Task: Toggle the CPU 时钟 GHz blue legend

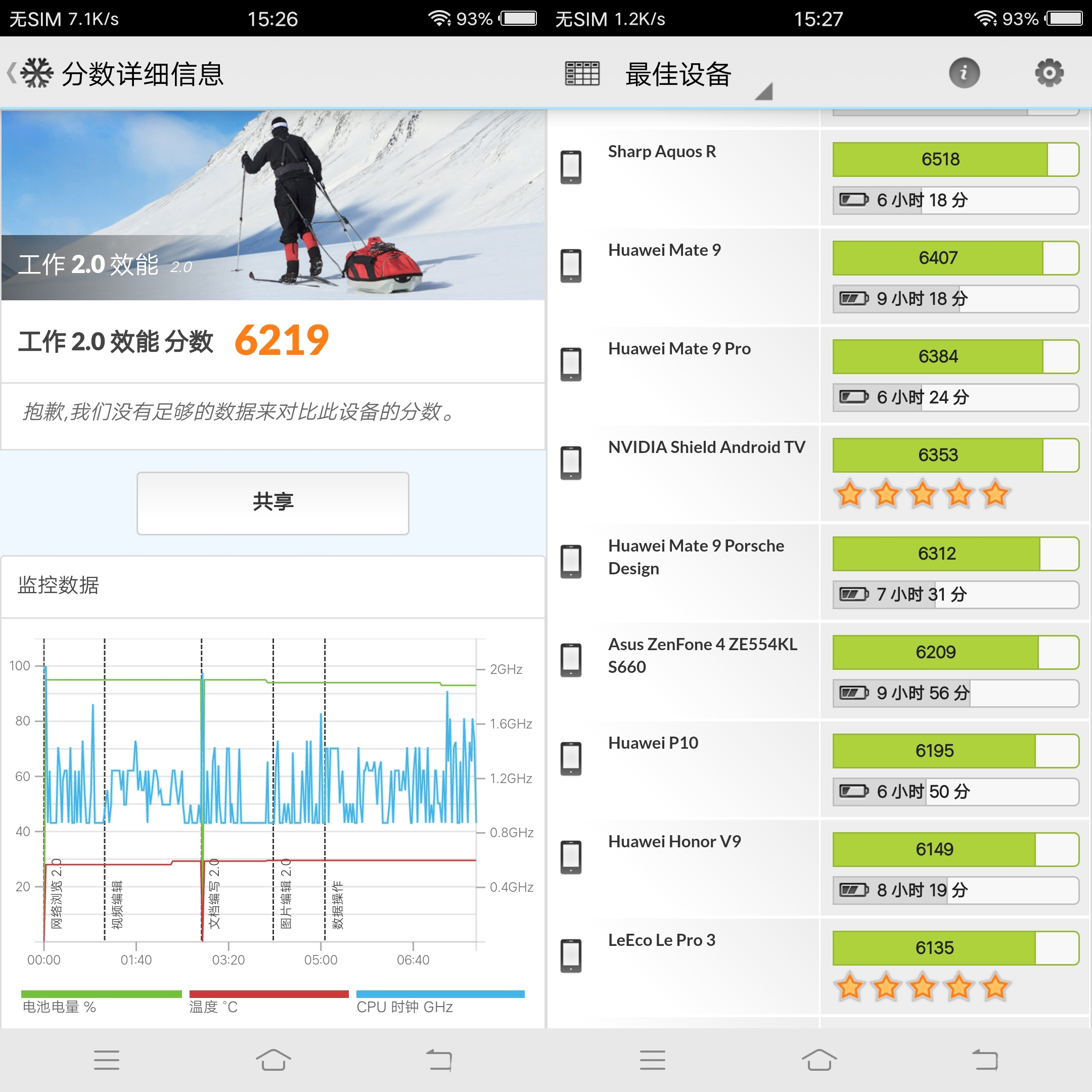Action: [x=440, y=1002]
